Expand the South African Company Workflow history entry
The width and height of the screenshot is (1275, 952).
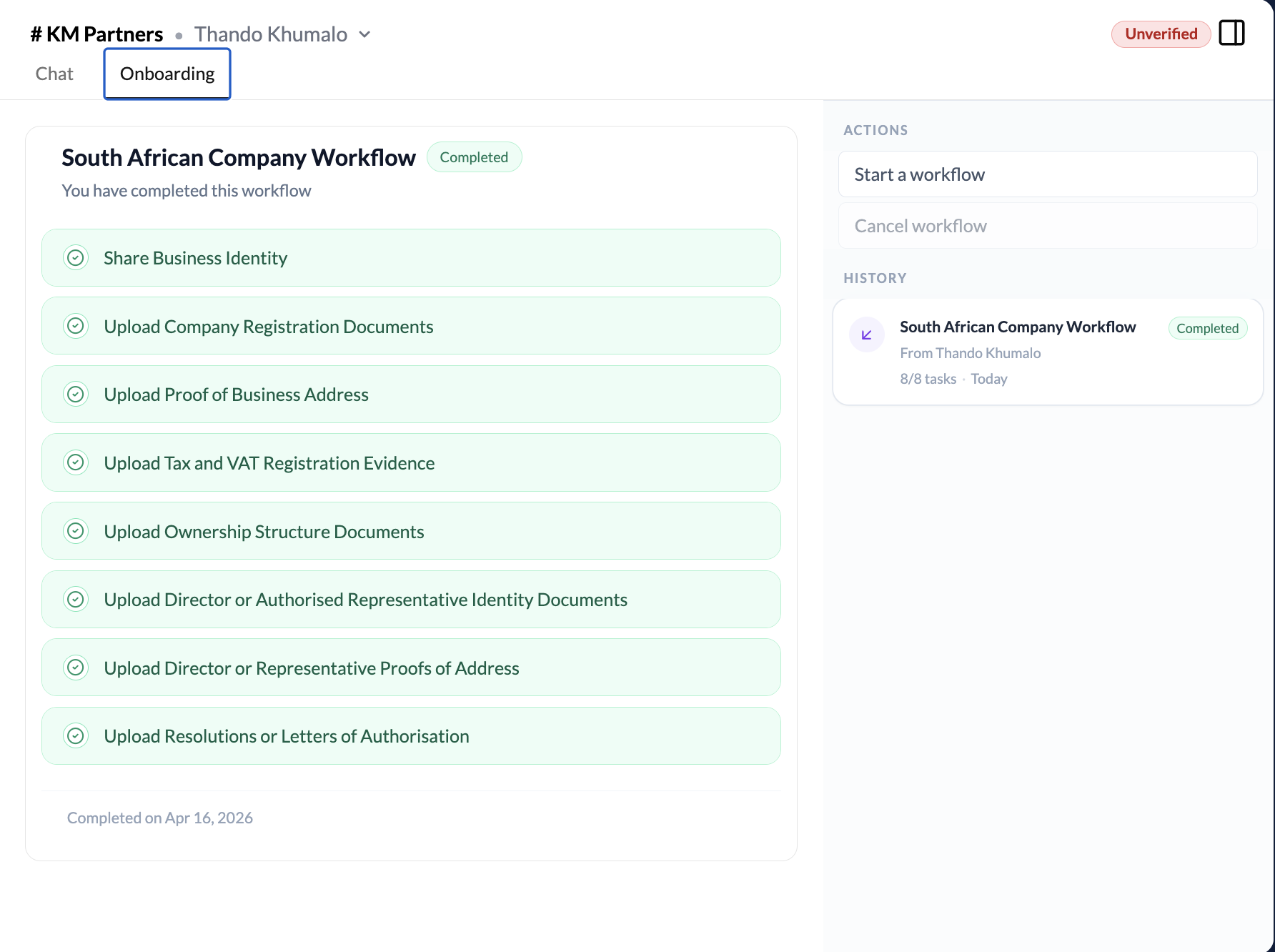point(1018,327)
